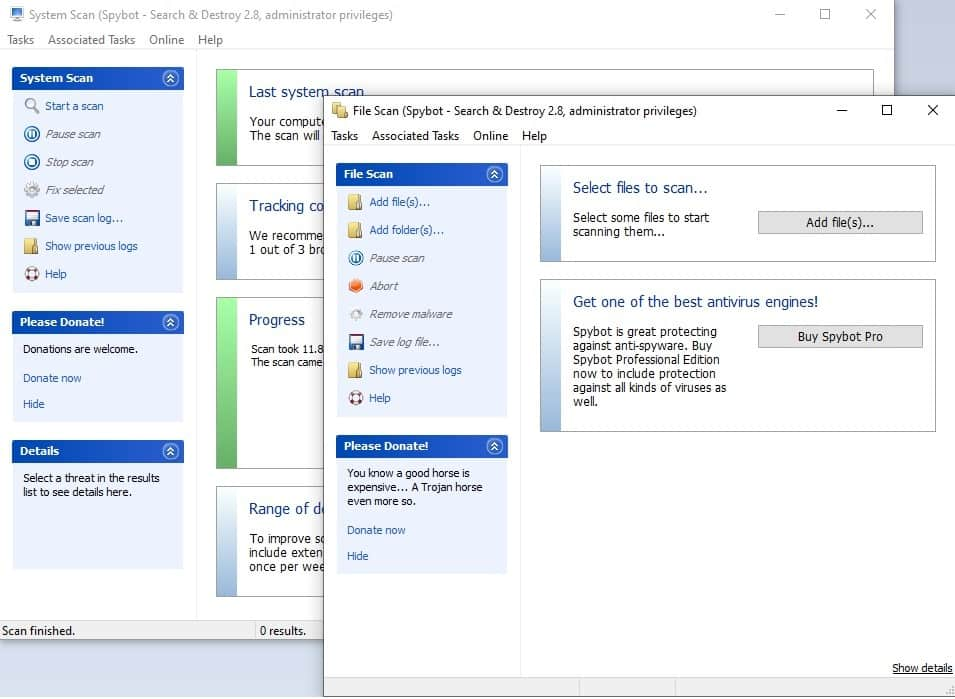
Task: Click Show previous logs link in System Scan
Action: pos(91,246)
